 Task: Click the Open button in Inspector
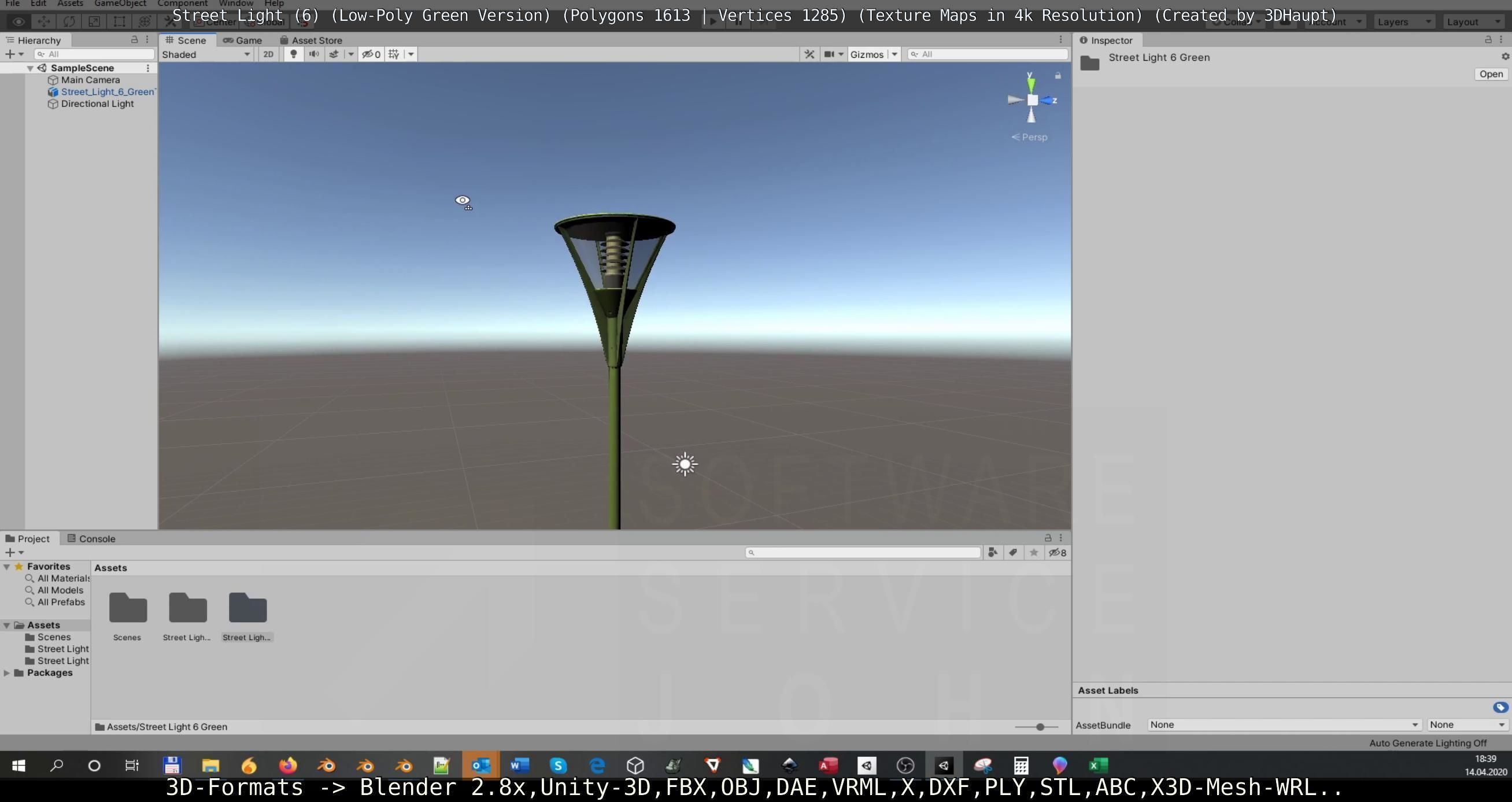pos(1491,74)
